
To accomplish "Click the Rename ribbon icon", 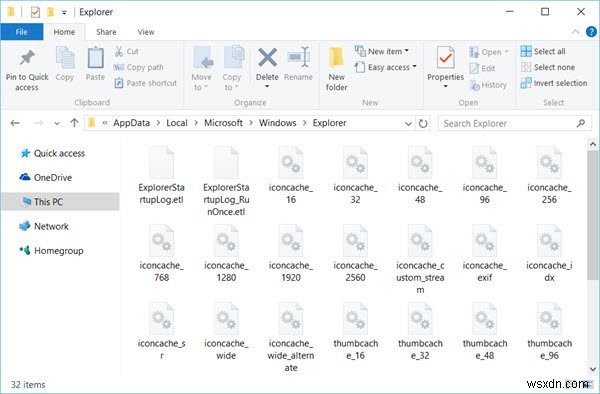I will coord(298,57).
